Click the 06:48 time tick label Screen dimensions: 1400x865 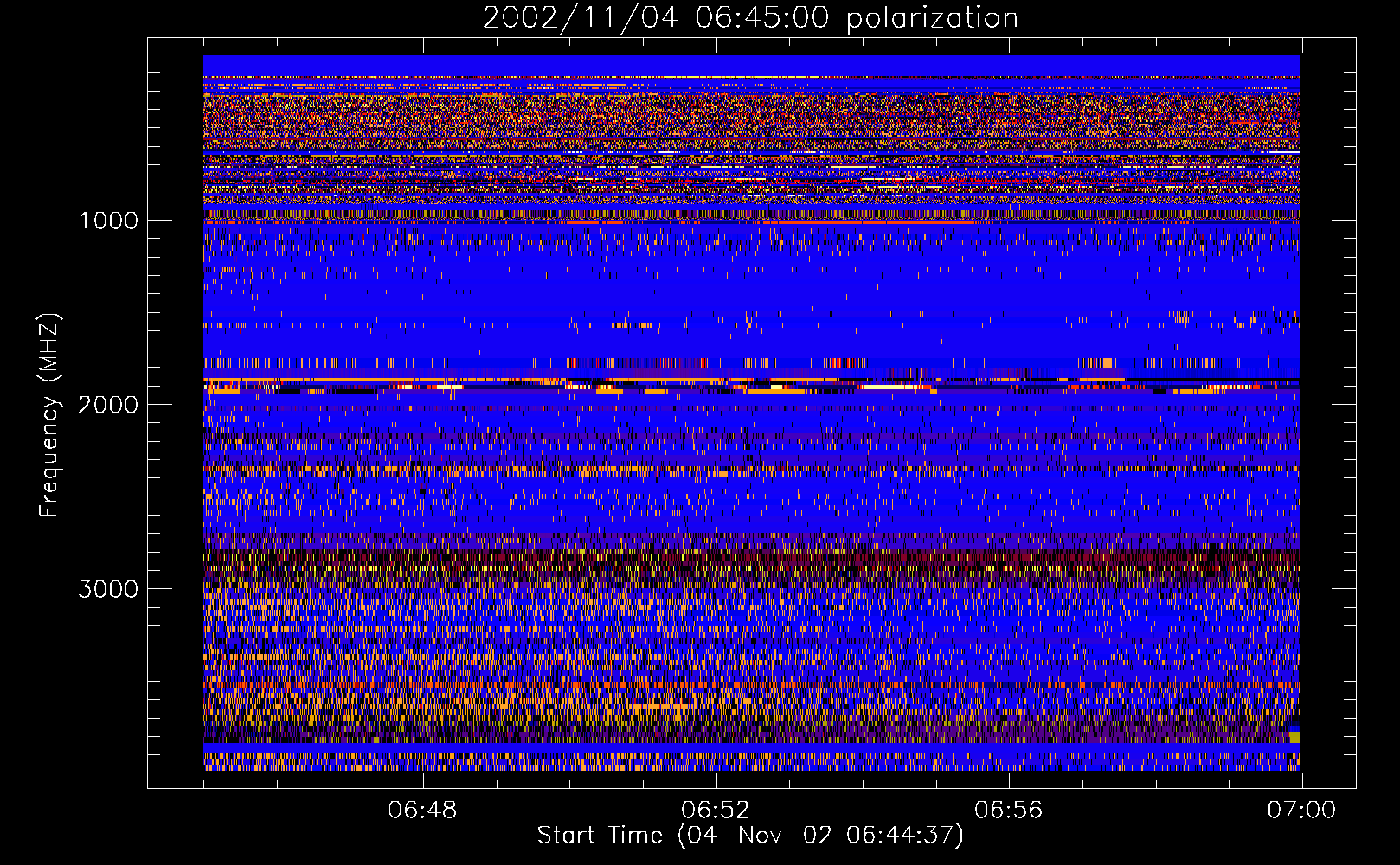(x=422, y=811)
